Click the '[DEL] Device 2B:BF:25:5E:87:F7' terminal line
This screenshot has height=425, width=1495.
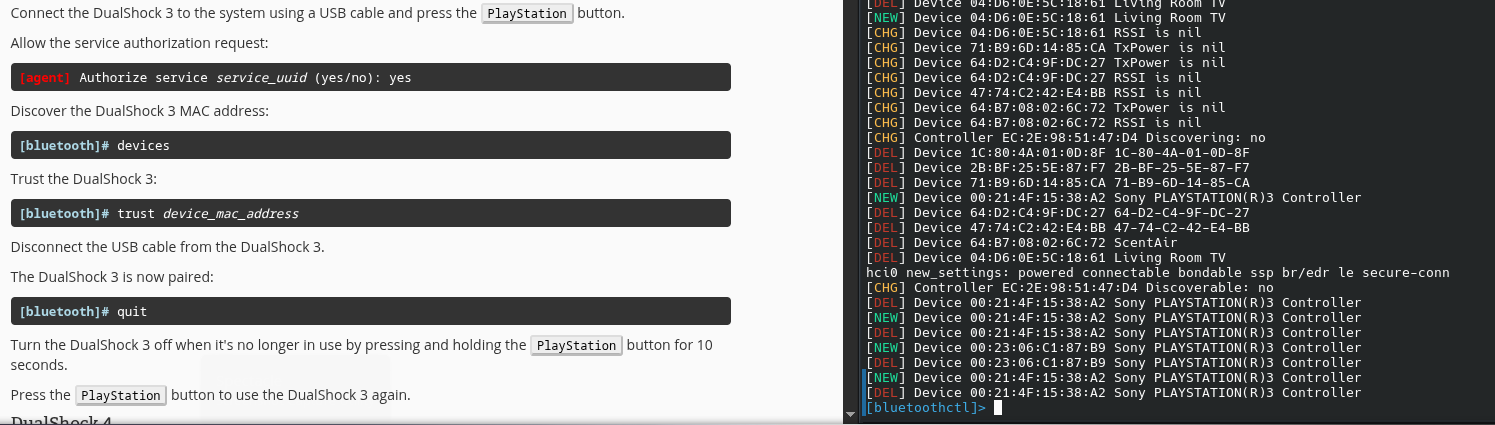1058,167
